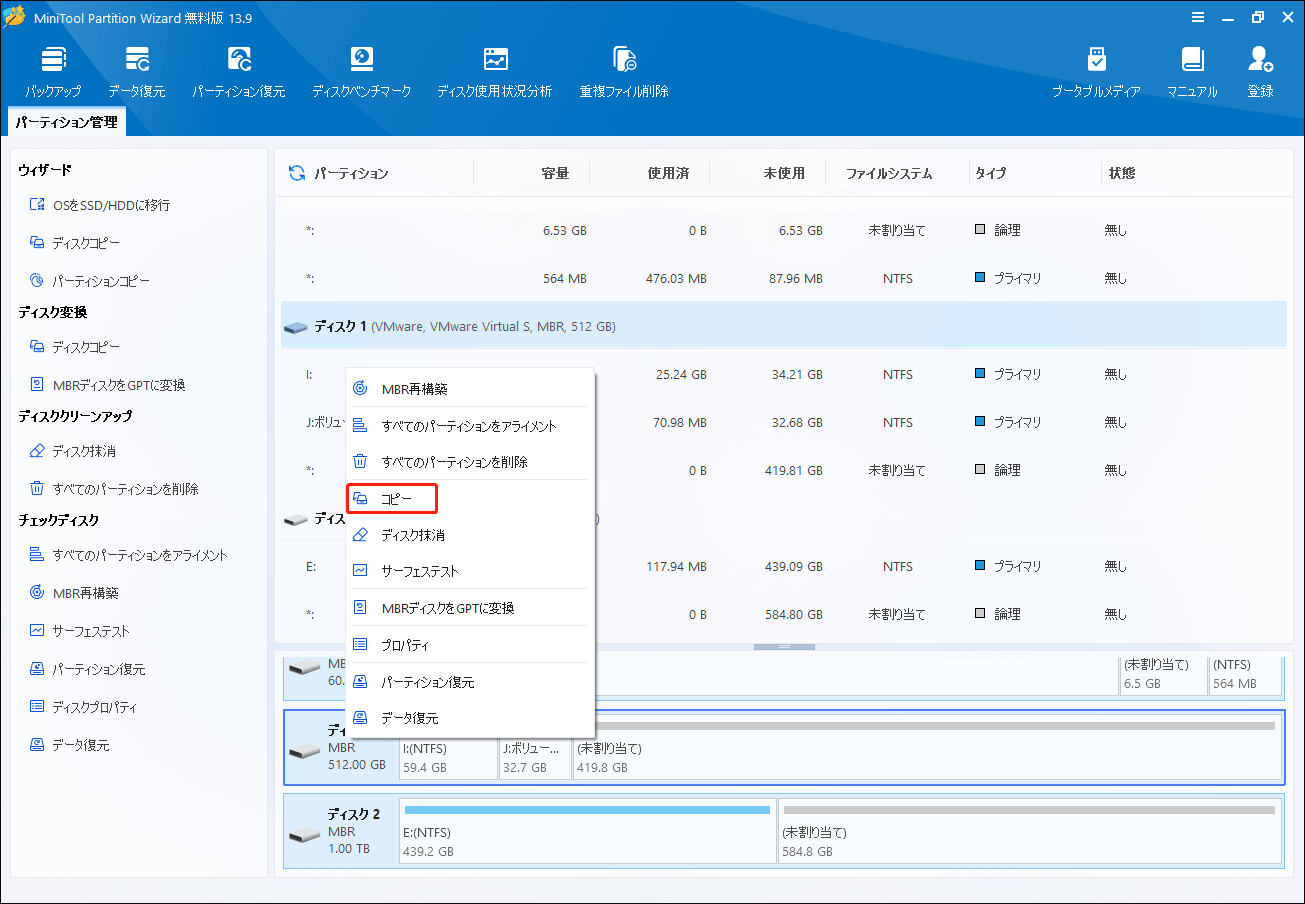Sort by 未使用 column header
1305x904 pixels.
click(x=784, y=173)
